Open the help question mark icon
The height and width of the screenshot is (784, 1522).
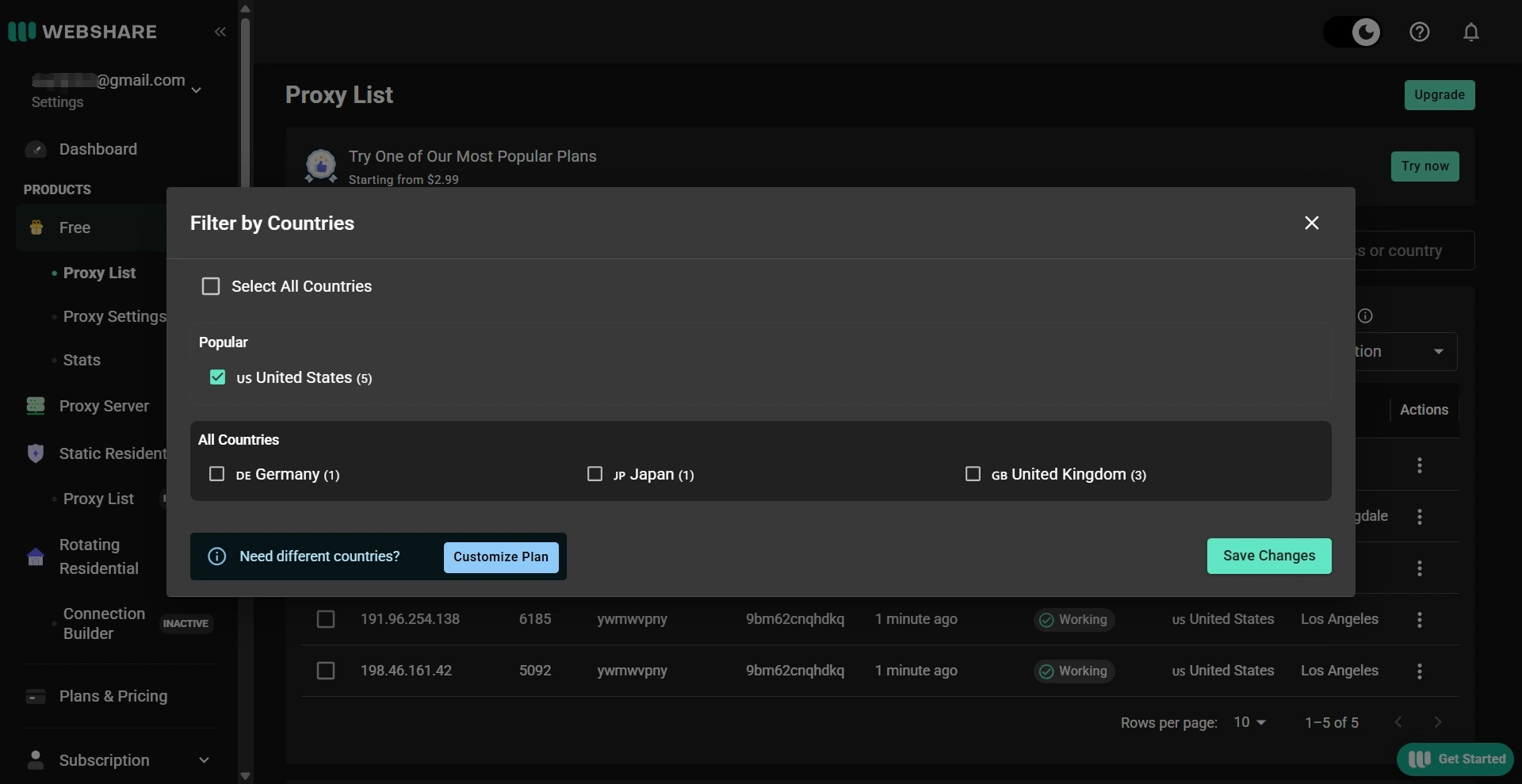pos(1420,32)
